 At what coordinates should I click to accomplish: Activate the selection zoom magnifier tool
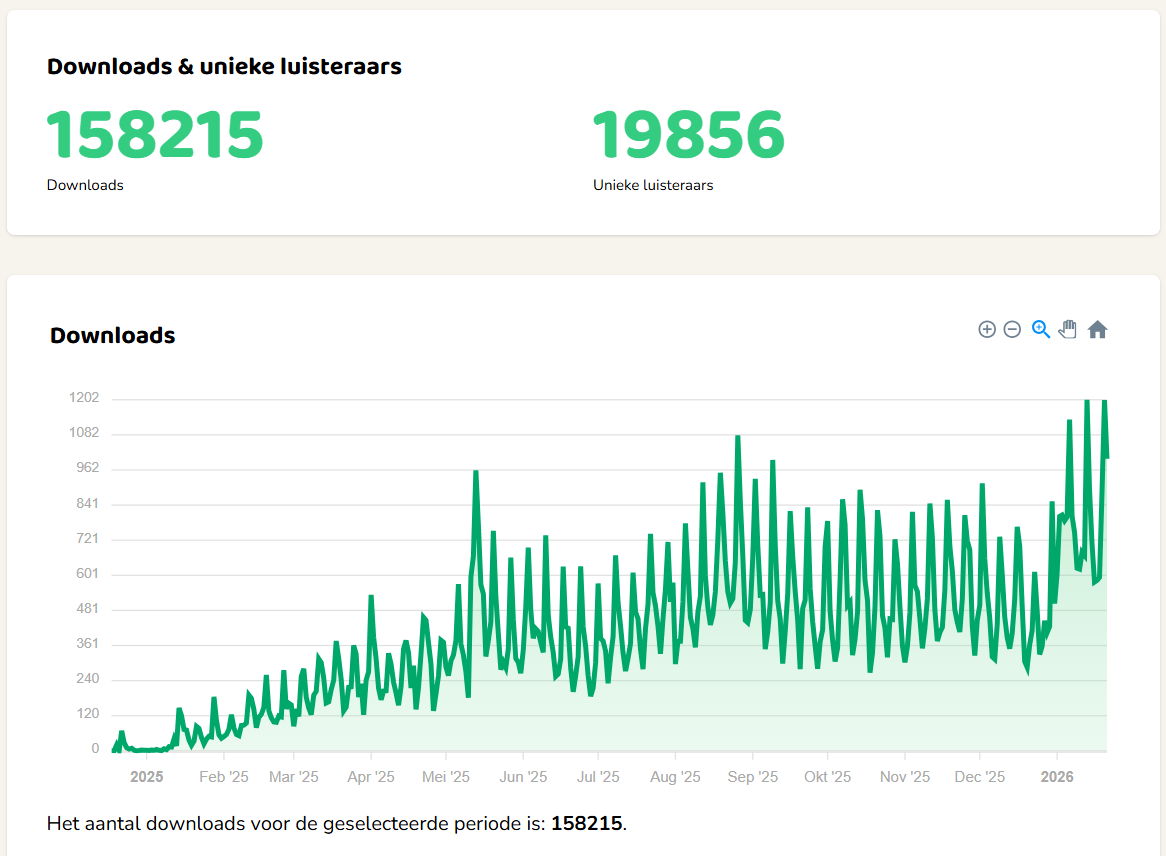pos(1041,329)
